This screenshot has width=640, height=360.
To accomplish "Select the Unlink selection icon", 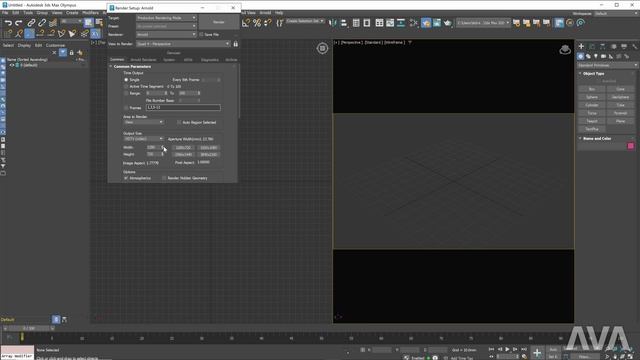I will tap(42, 23).
